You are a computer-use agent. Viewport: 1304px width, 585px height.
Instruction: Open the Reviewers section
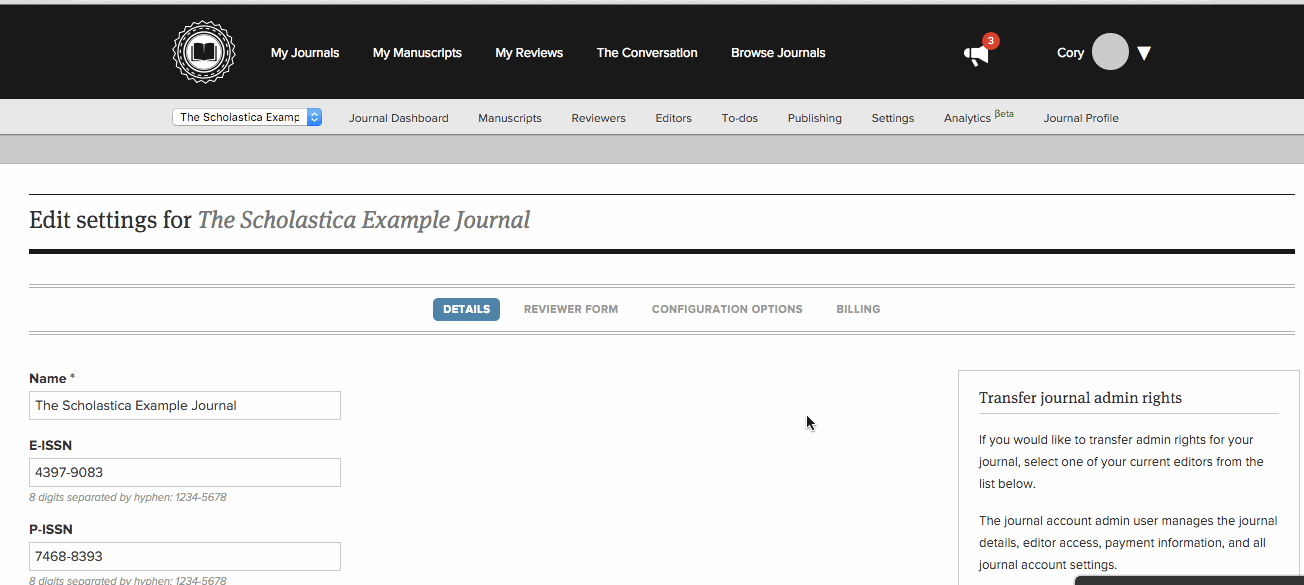(598, 118)
